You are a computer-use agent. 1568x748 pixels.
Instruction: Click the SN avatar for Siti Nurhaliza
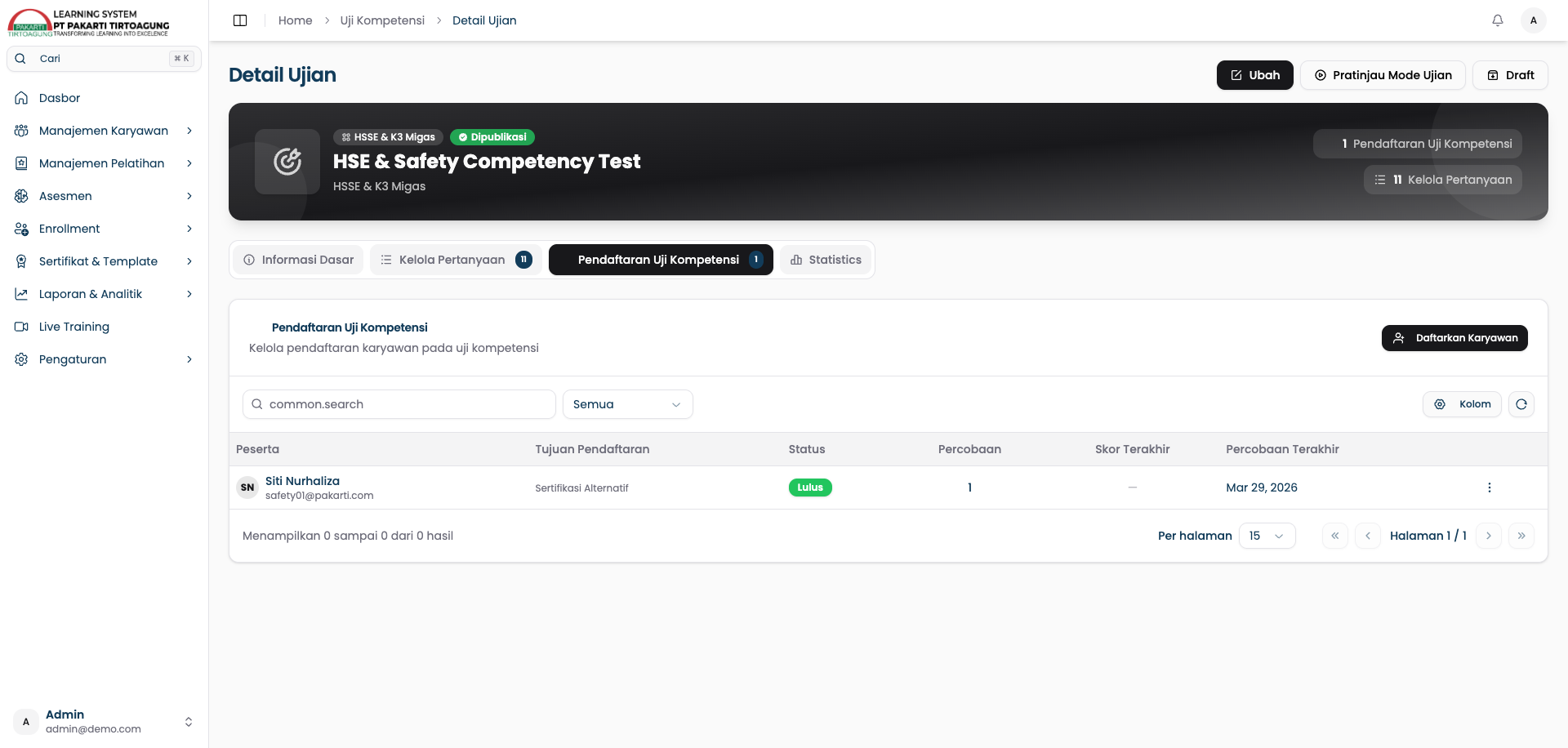(x=247, y=488)
